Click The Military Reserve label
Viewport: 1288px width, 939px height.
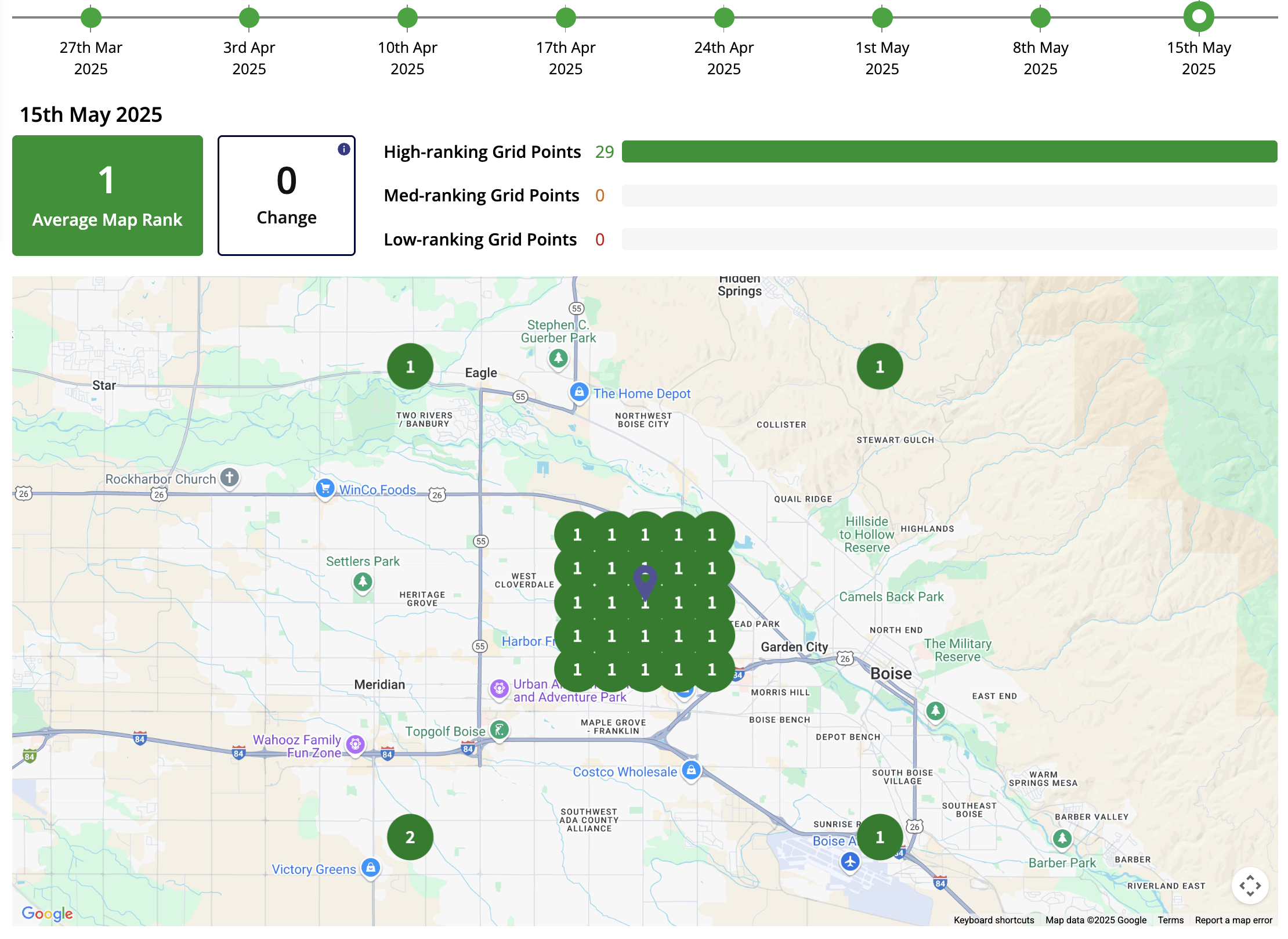[958, 650]
